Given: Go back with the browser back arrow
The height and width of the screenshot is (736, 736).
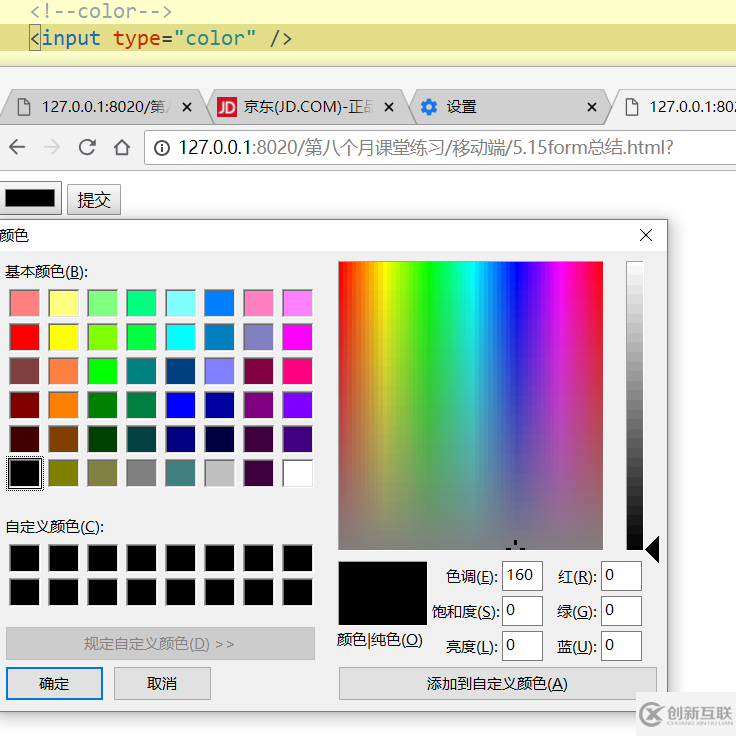Looking at the screenshot, I should point(17,147).
